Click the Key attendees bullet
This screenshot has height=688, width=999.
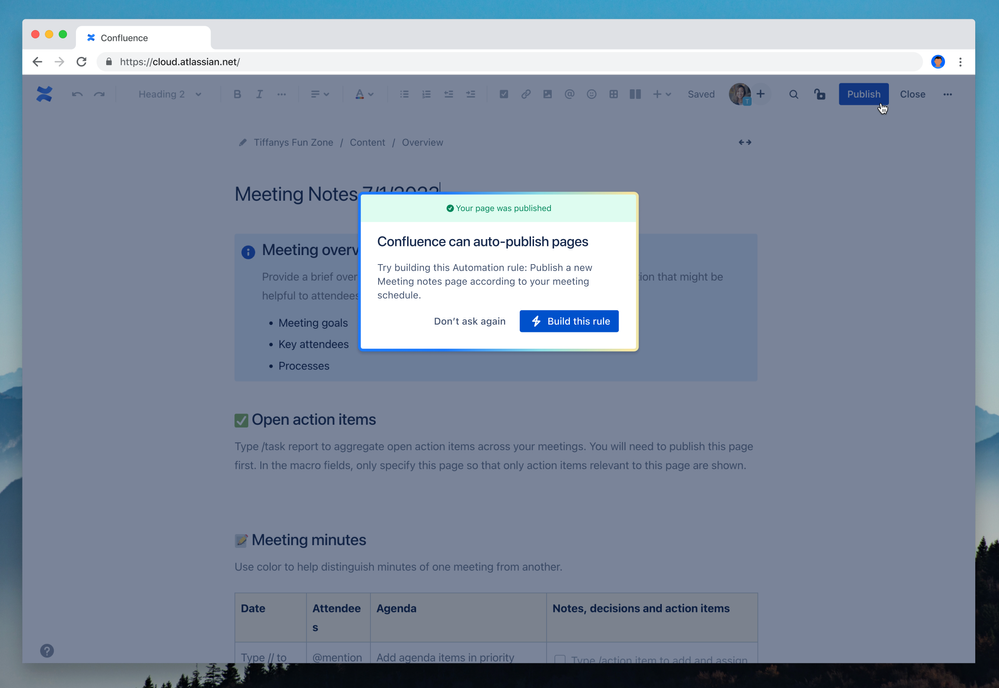(x=313, y=344)
